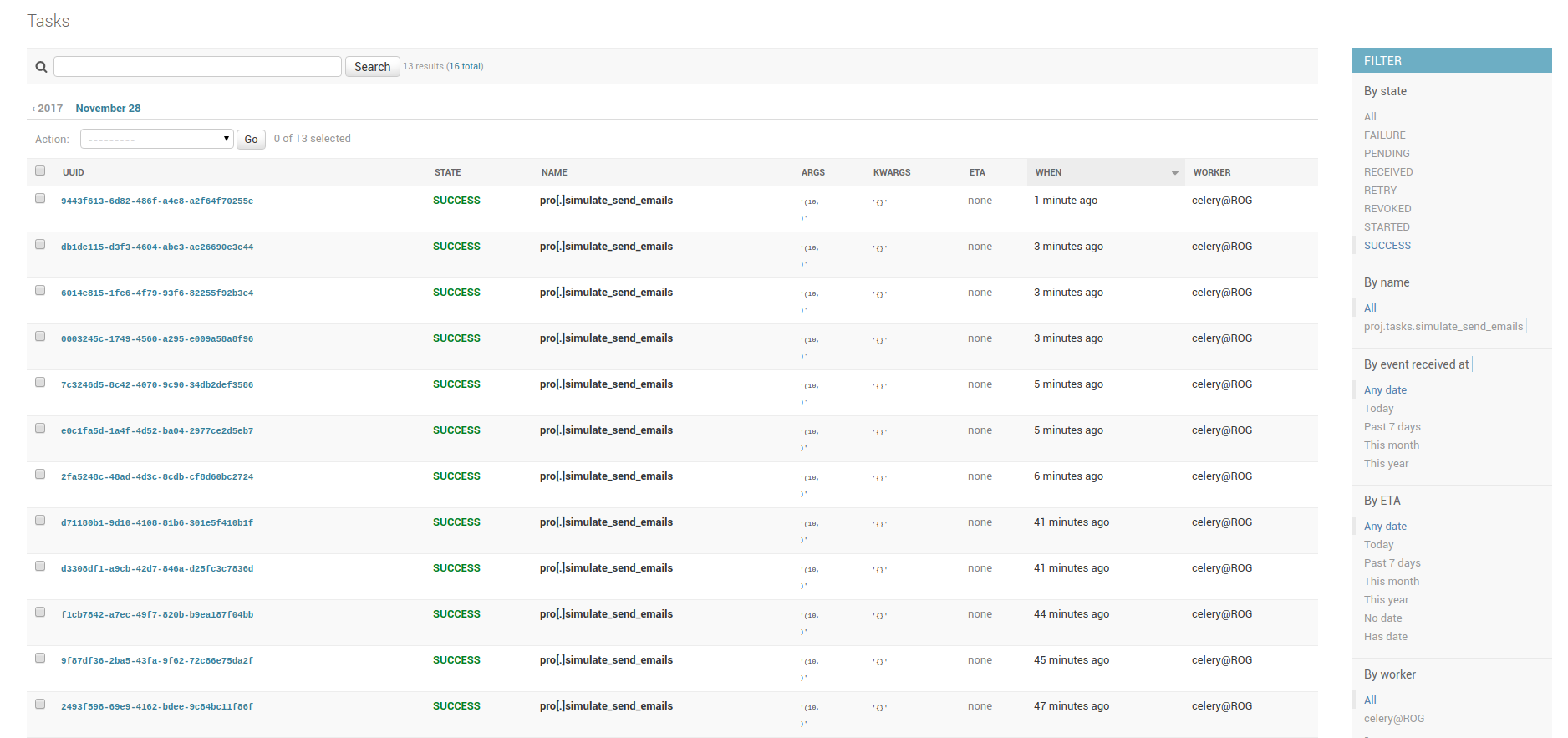
Task: Check the box for task 0003245c
Action: (40, 336)
